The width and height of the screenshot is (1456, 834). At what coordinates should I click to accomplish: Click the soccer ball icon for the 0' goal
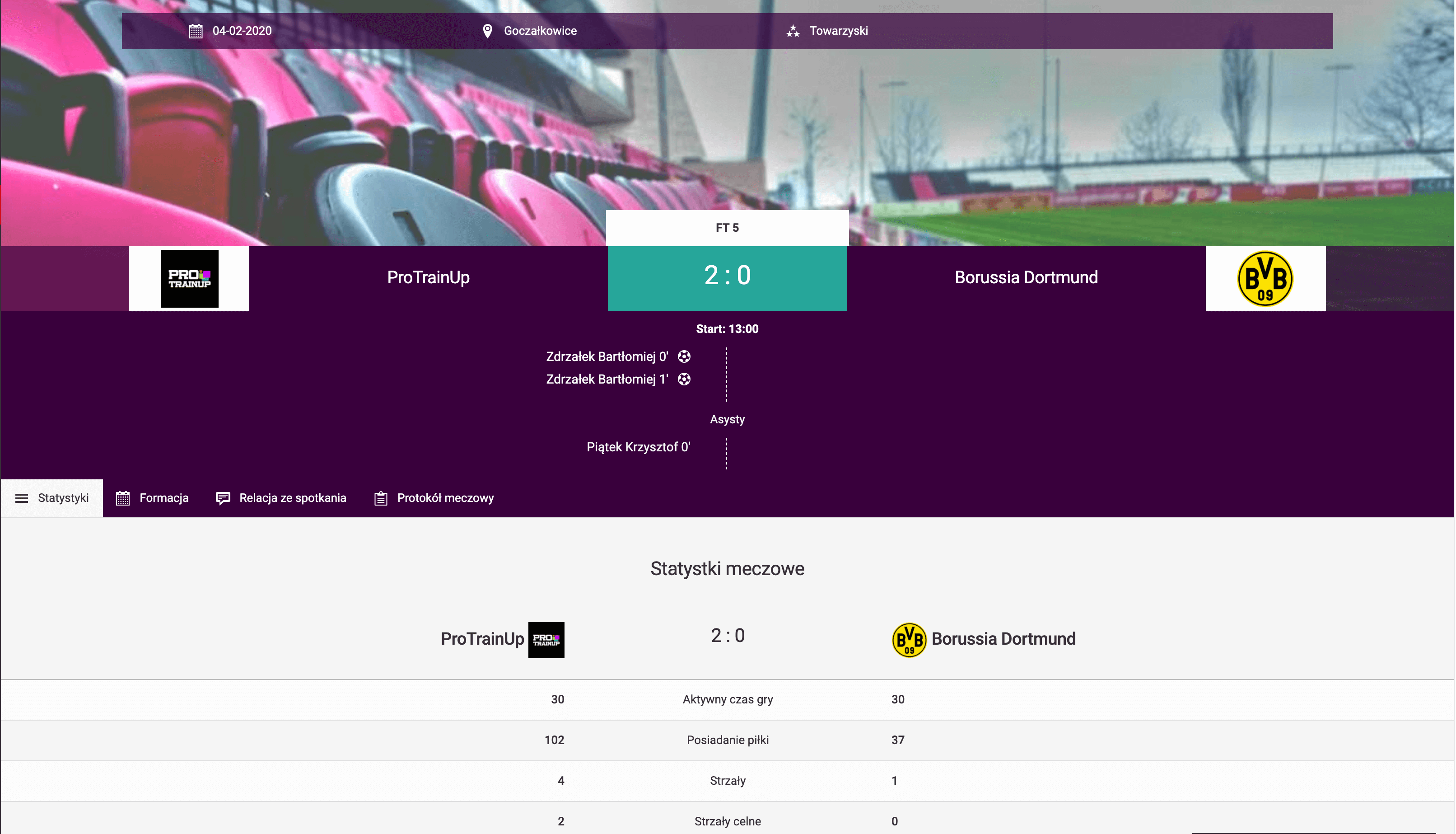684,357
